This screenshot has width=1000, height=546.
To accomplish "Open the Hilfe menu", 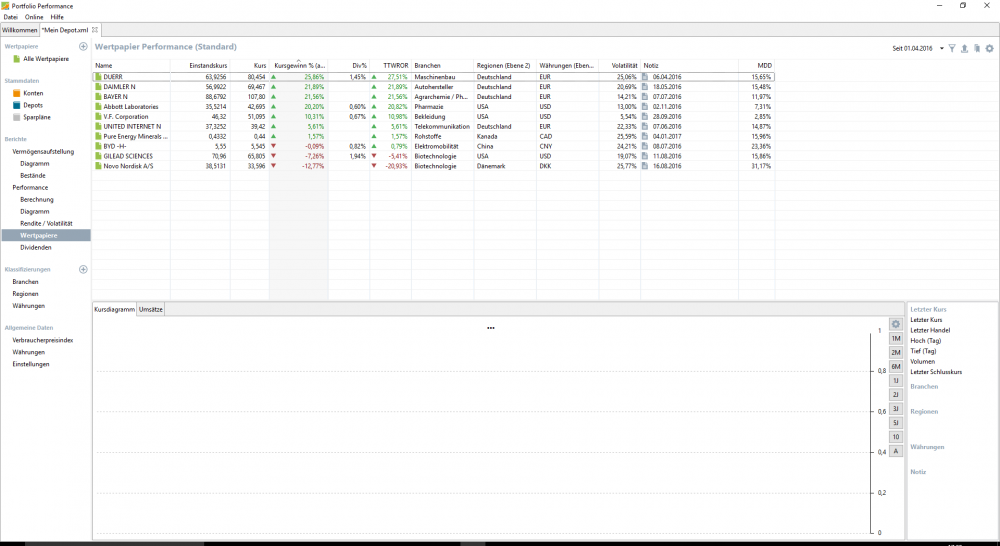I will [x=57, y=17].
